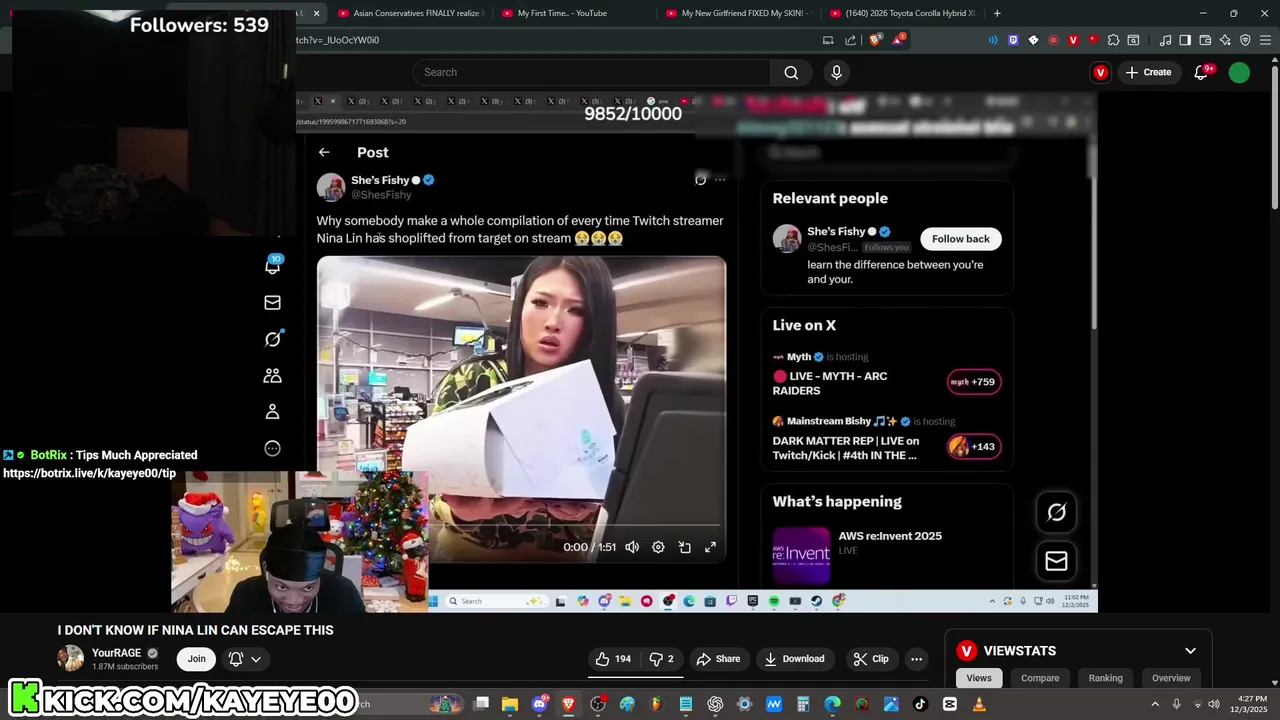Screen dimensions: 1280x720
Task: Select the Overview tab in ViewStats
Action: click(x=1171, y=678)
